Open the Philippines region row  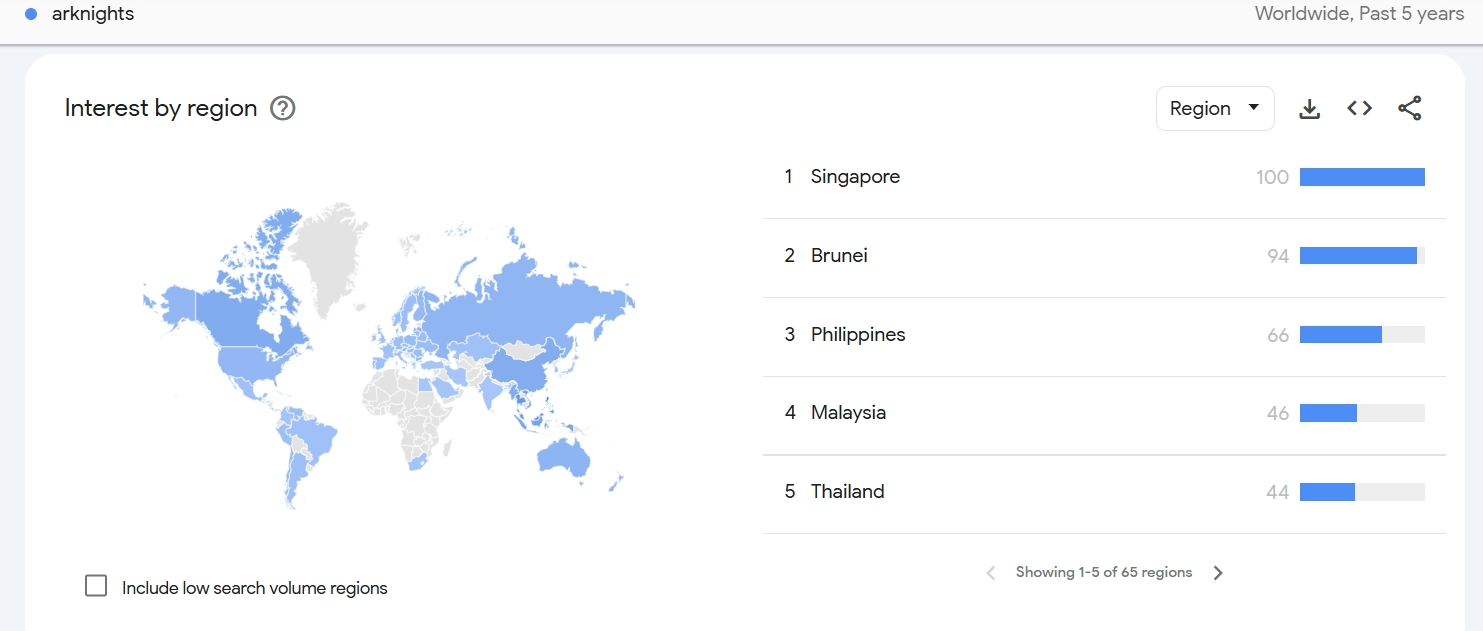click(x=1104, y=335)
